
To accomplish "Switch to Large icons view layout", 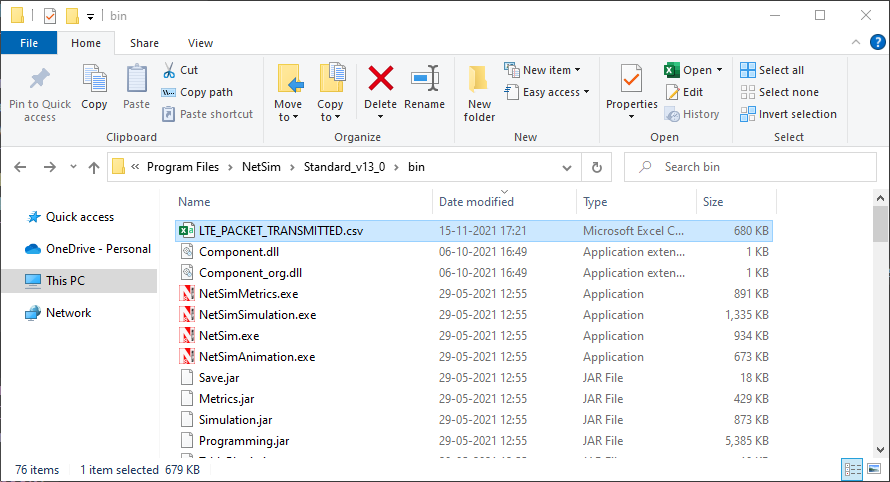I will (874, 469).
